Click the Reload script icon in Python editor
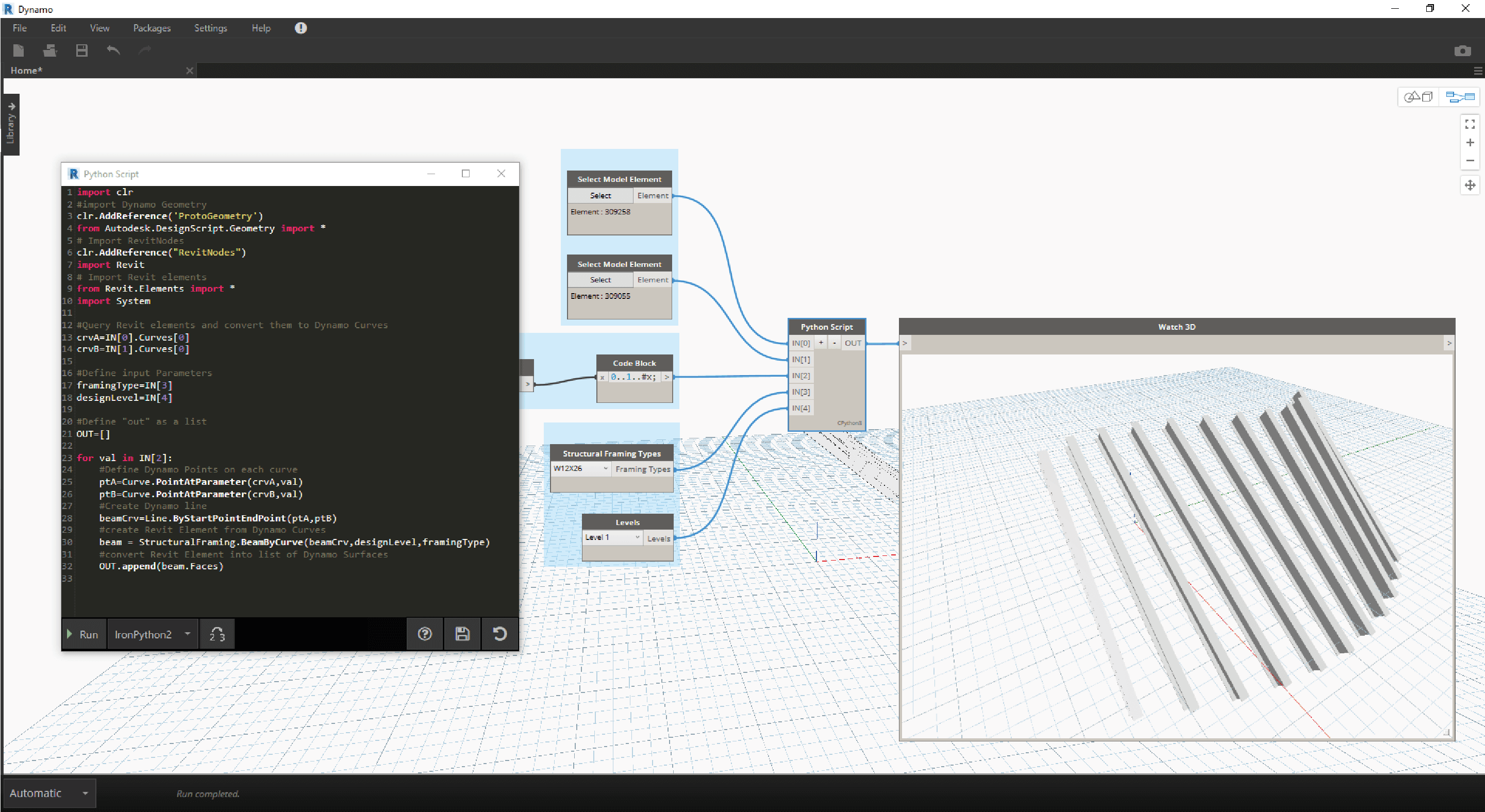Screen dimensions: 1485x812 coord(499,634)
